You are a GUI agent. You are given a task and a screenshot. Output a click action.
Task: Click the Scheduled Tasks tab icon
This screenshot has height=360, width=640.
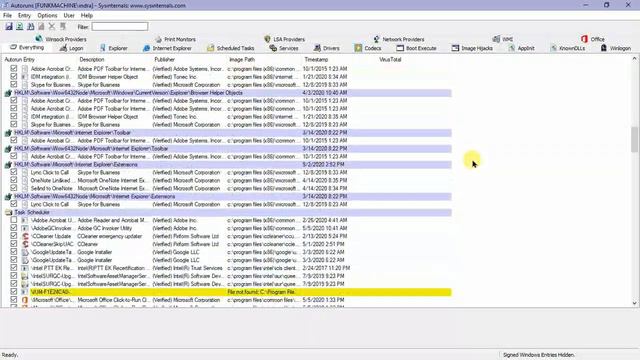(x=211, y=48)
